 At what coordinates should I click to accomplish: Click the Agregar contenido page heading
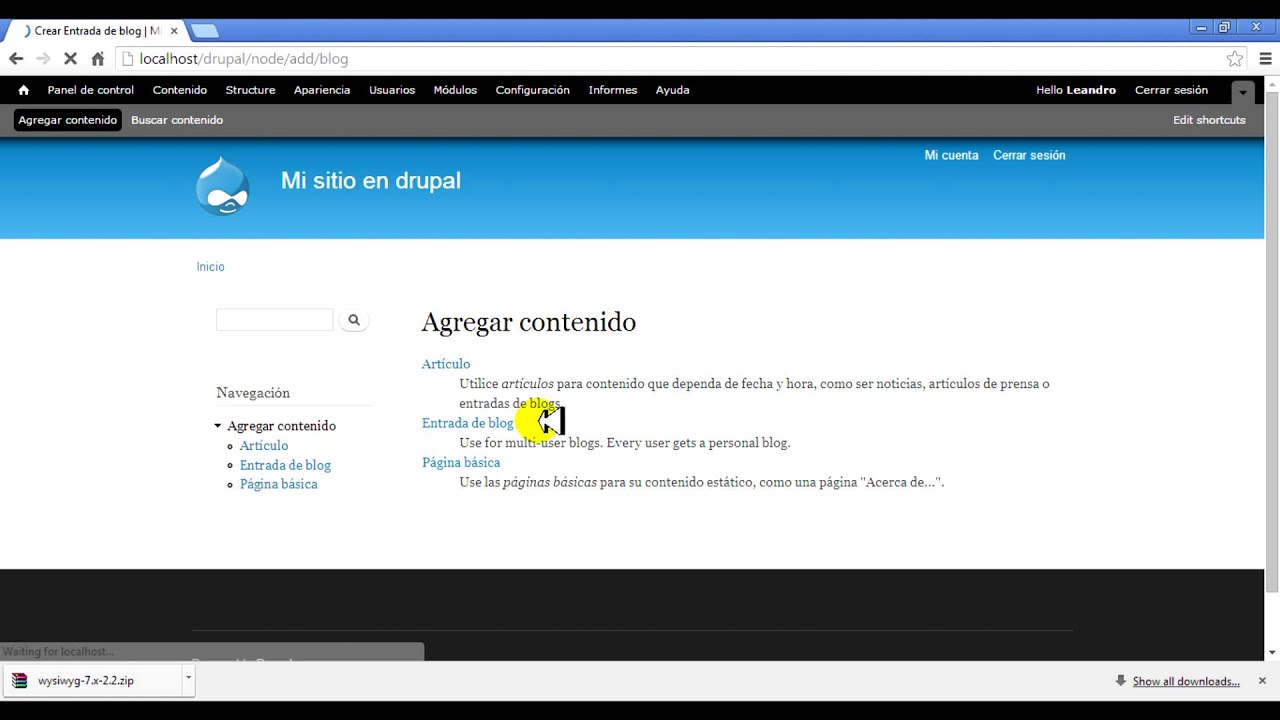click(x=528, y=322)
